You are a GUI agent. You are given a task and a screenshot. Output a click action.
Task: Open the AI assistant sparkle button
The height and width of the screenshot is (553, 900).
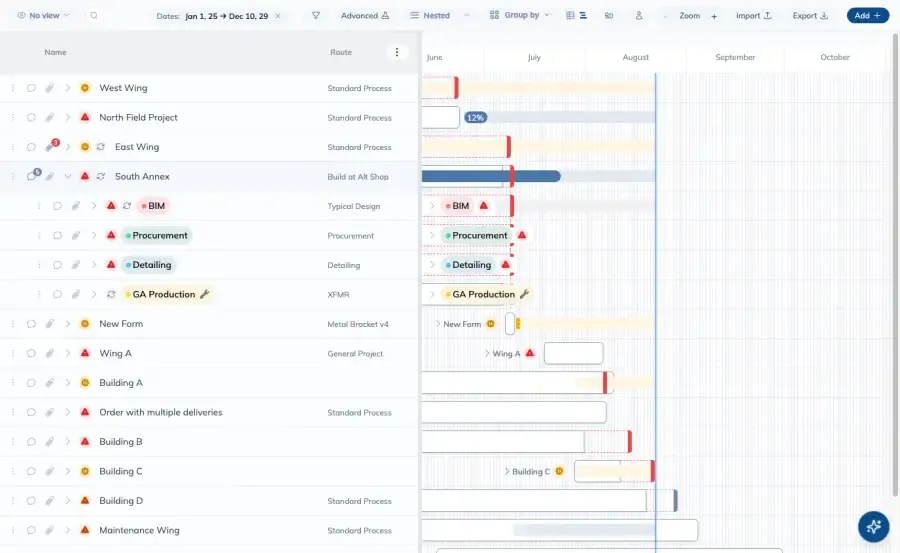[x=874, y=527]
